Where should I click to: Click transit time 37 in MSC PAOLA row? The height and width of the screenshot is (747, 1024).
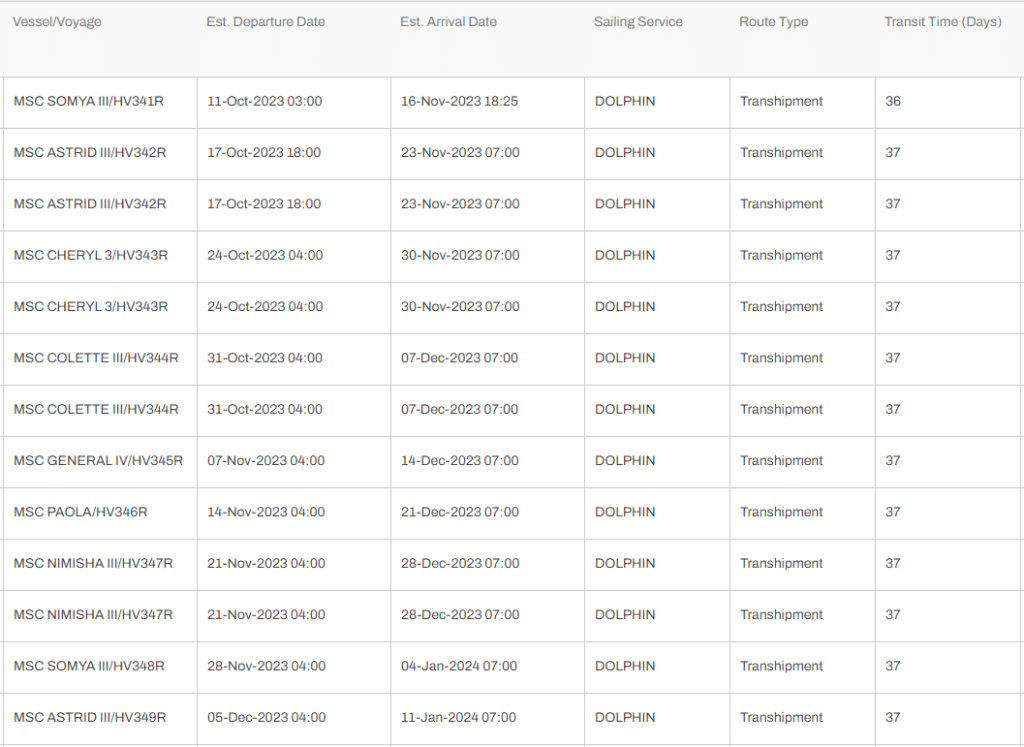[893, 512]
